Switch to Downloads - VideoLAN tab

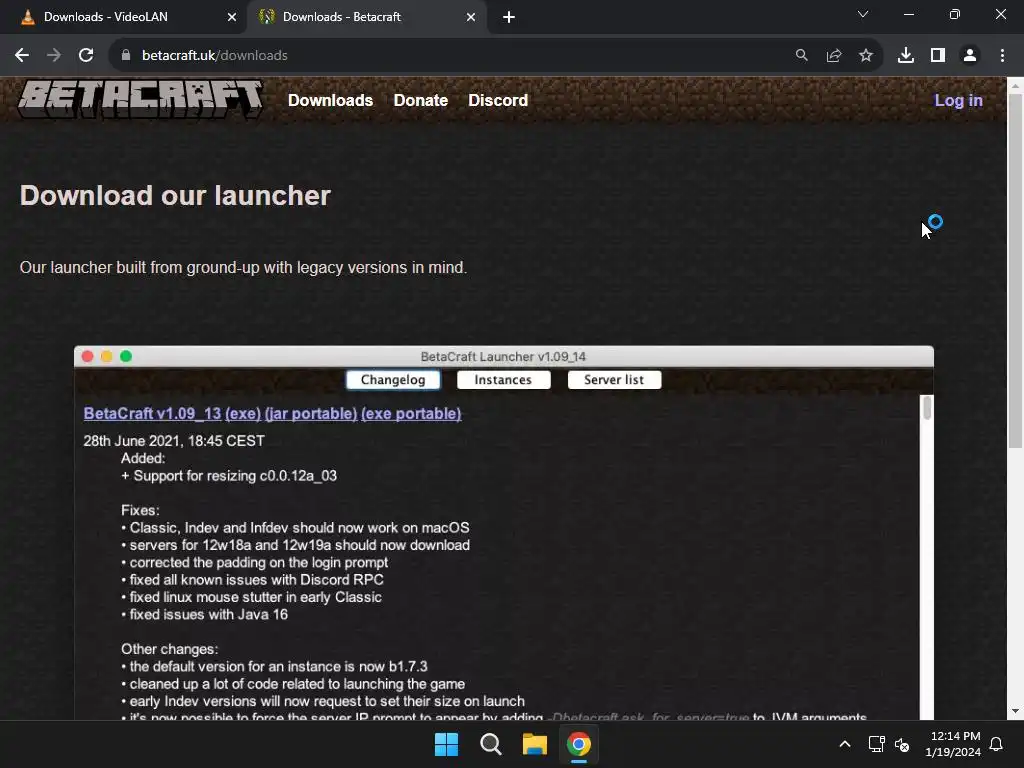pos(123,17)
